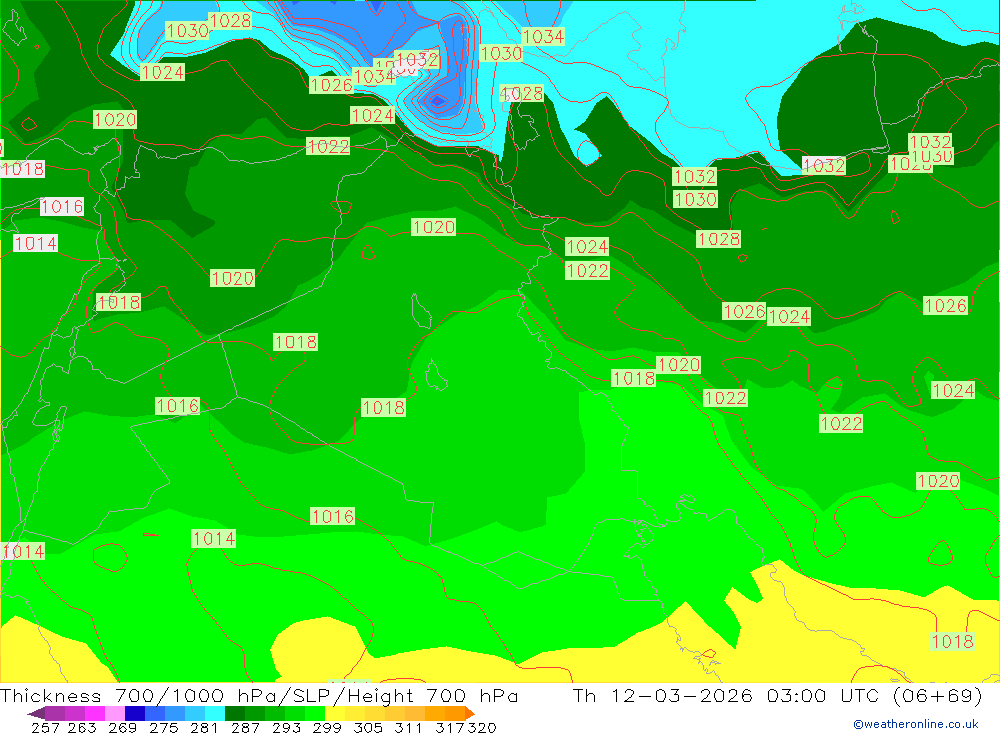The width and height of the screenshot is (1000, 733).
Task: Click the 1028 label beside the 1030 at top-left
Action: (x=230, y=21)
